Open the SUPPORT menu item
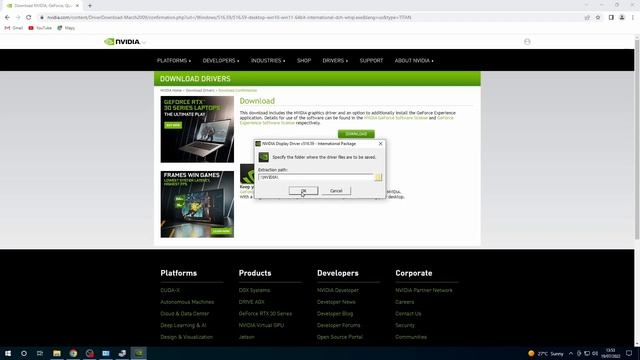Image resolution: width=640 pixels, height=360 pixels. (371, 60)
